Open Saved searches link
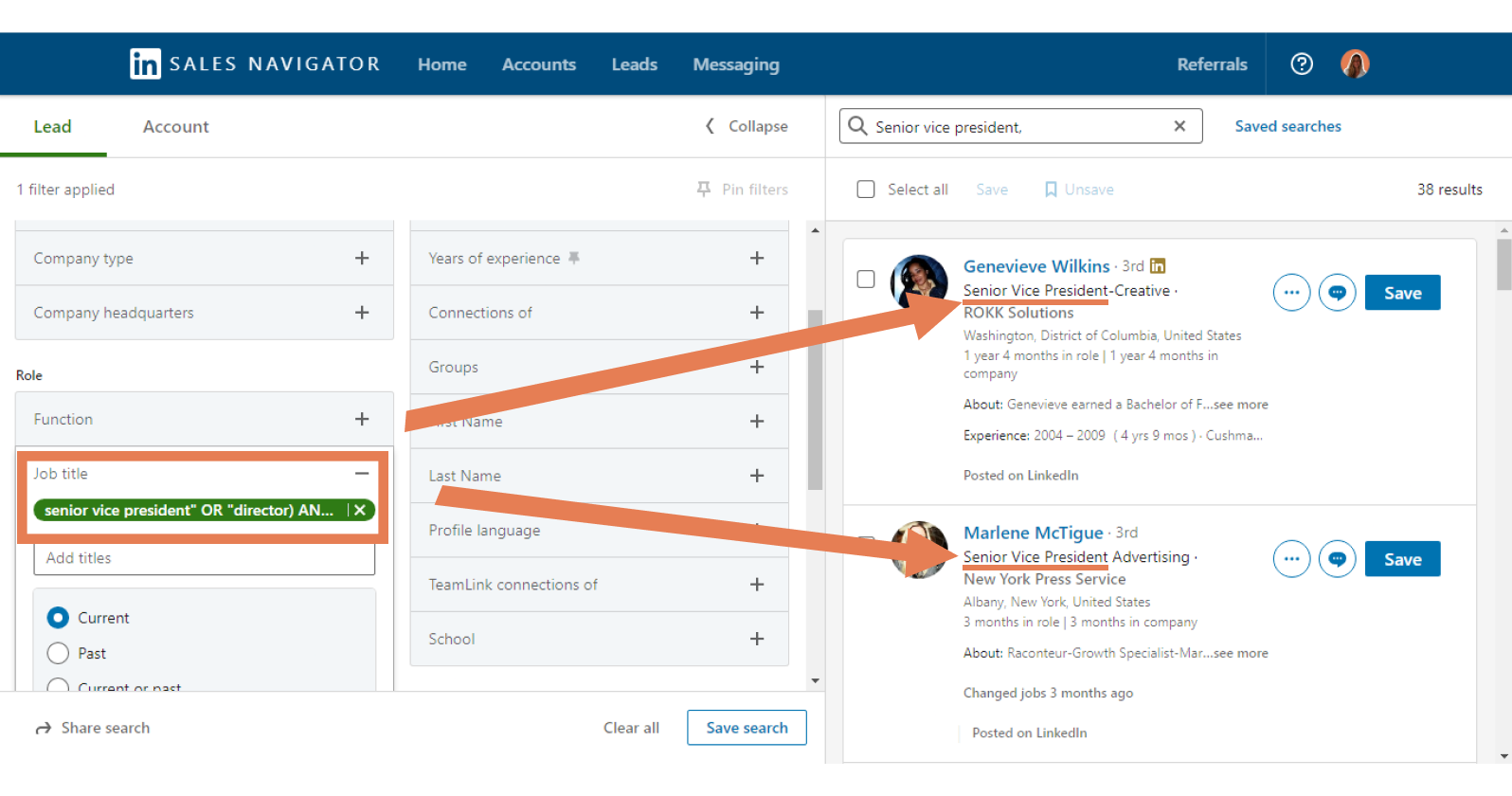The height and width of the screenshot is (796, 1512). click(1287, 126)
